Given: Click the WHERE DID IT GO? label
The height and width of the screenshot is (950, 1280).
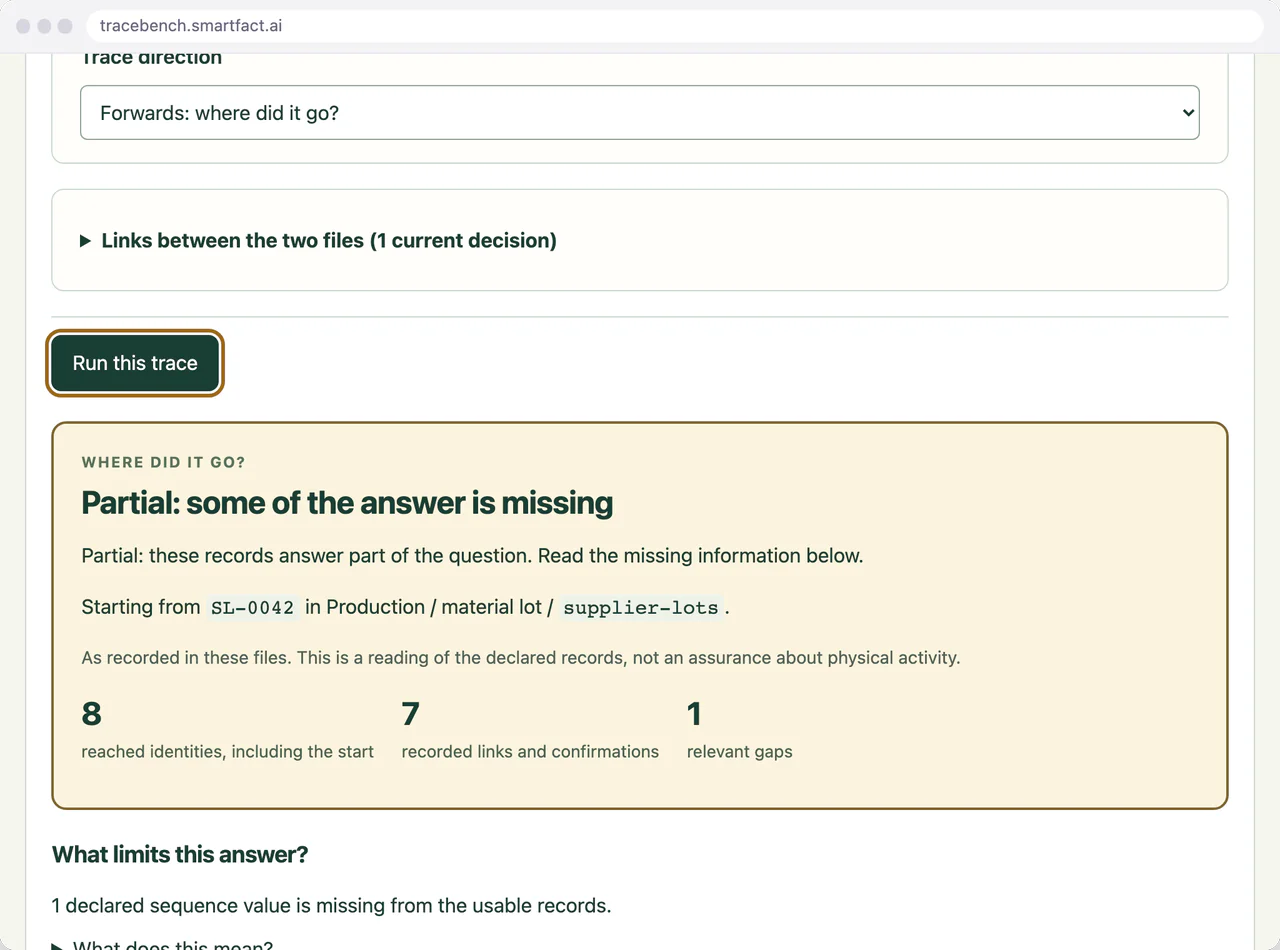Looking at the screenshot, I should pos(163,462).
